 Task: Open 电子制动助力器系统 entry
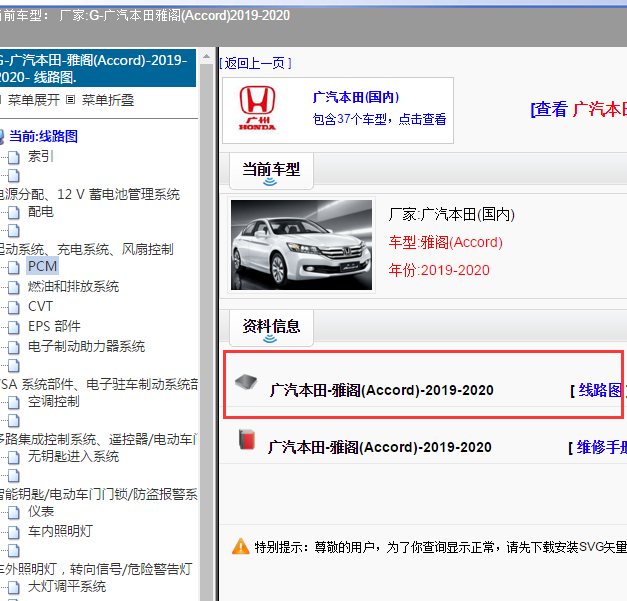(x=86, y=346)
